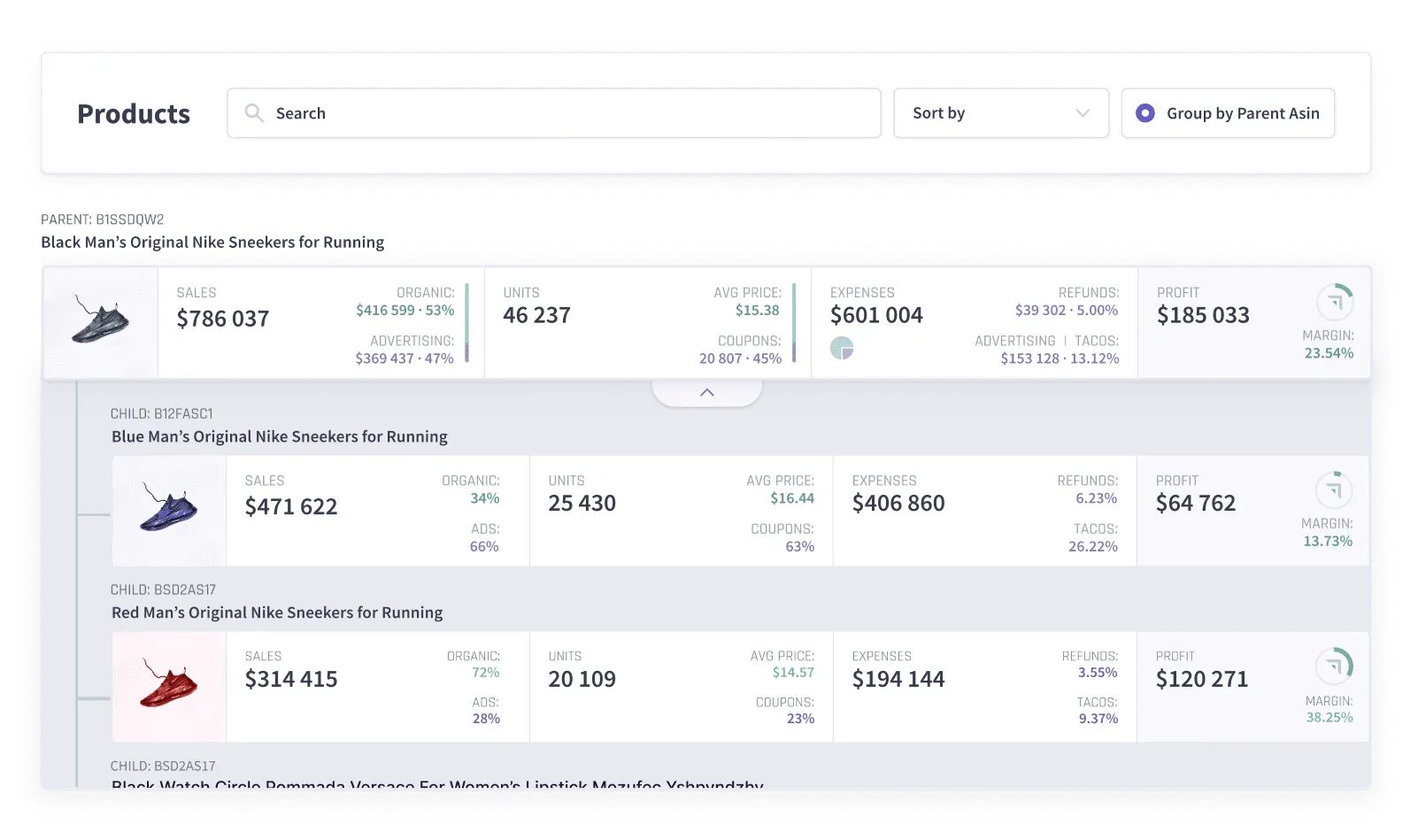Click the parent sales value $786 037
The height and width of the screenshot is (840, 1418).
223,319
